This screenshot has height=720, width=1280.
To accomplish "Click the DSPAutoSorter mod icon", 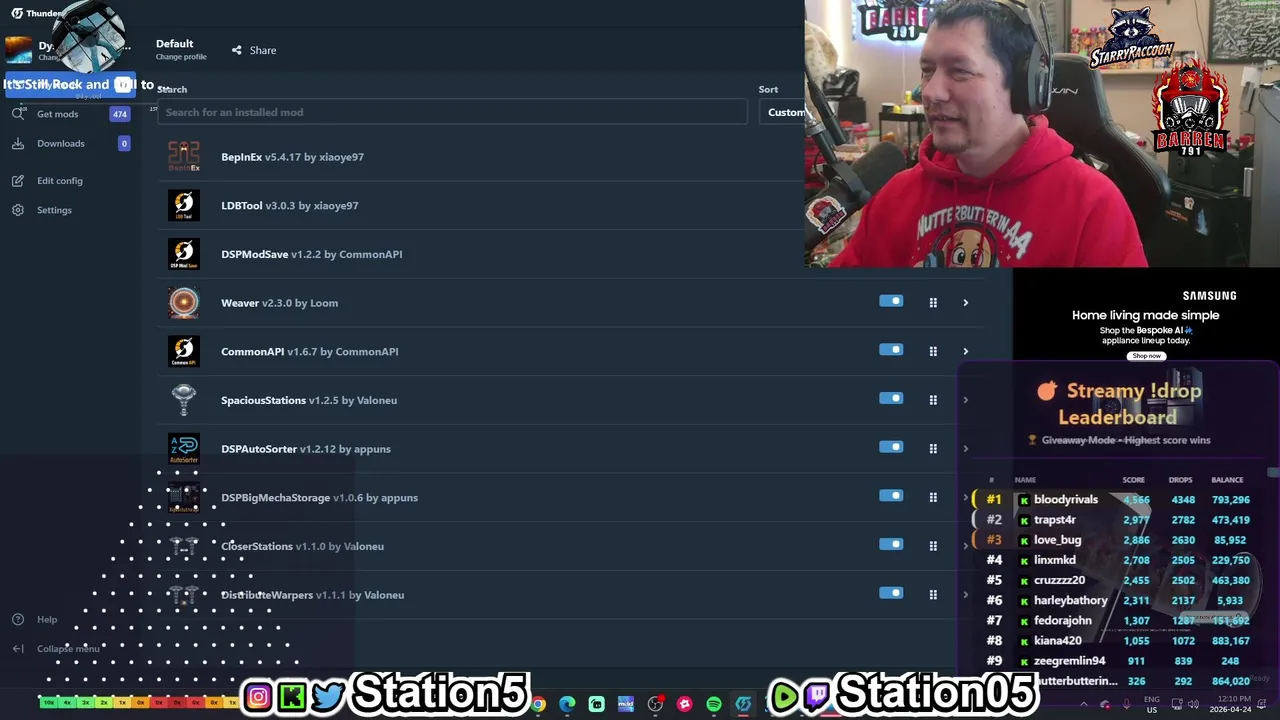I will point(184,449).
